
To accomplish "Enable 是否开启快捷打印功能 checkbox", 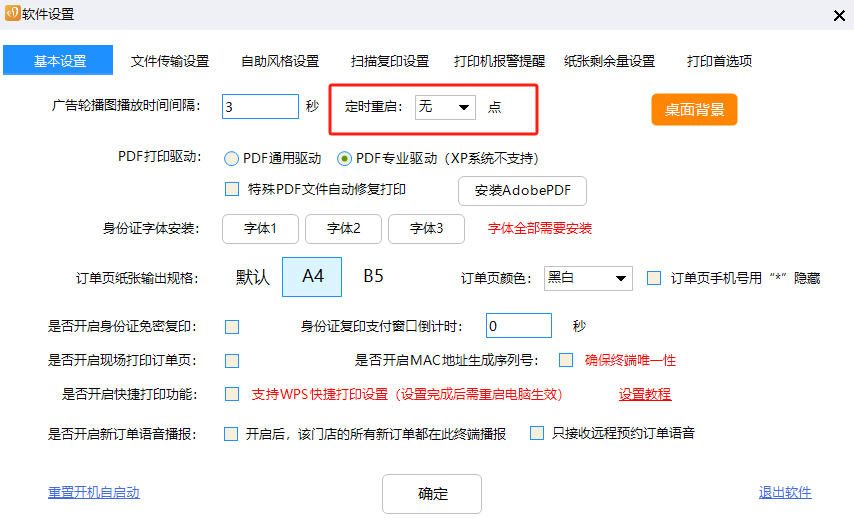I will (232, 394).
